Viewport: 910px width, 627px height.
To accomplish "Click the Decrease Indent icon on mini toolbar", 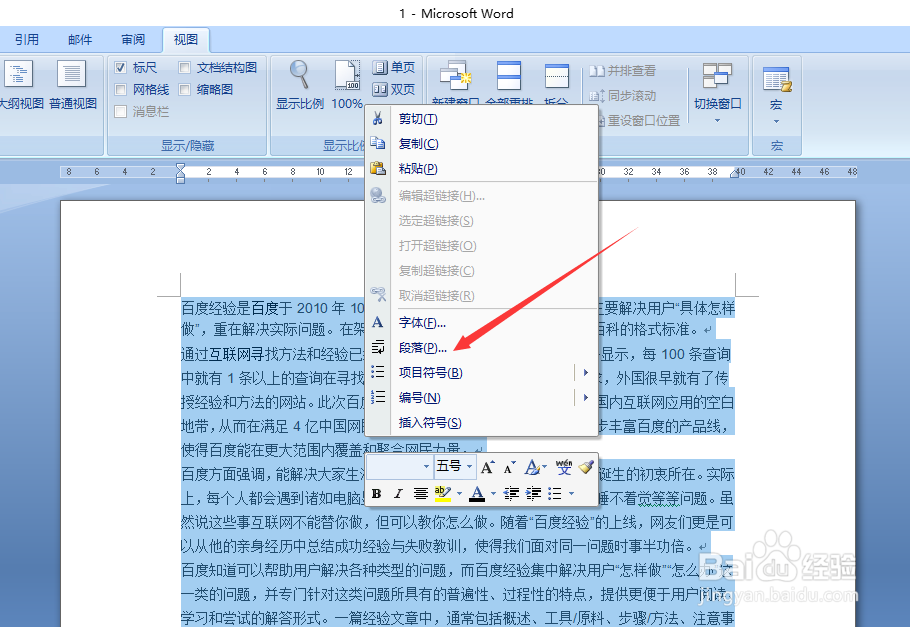I will 509,493.
